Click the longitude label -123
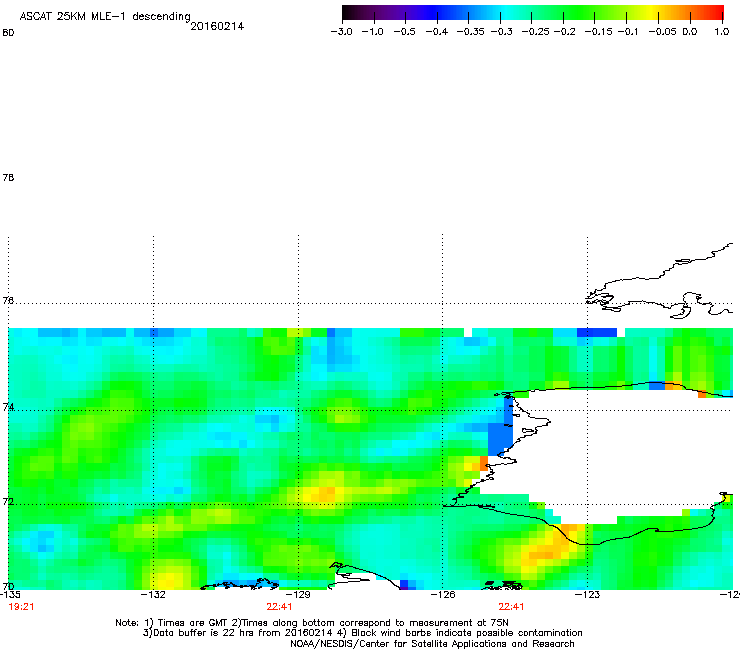740x650 pixels. pyautogui.click(x=587, y=594)
